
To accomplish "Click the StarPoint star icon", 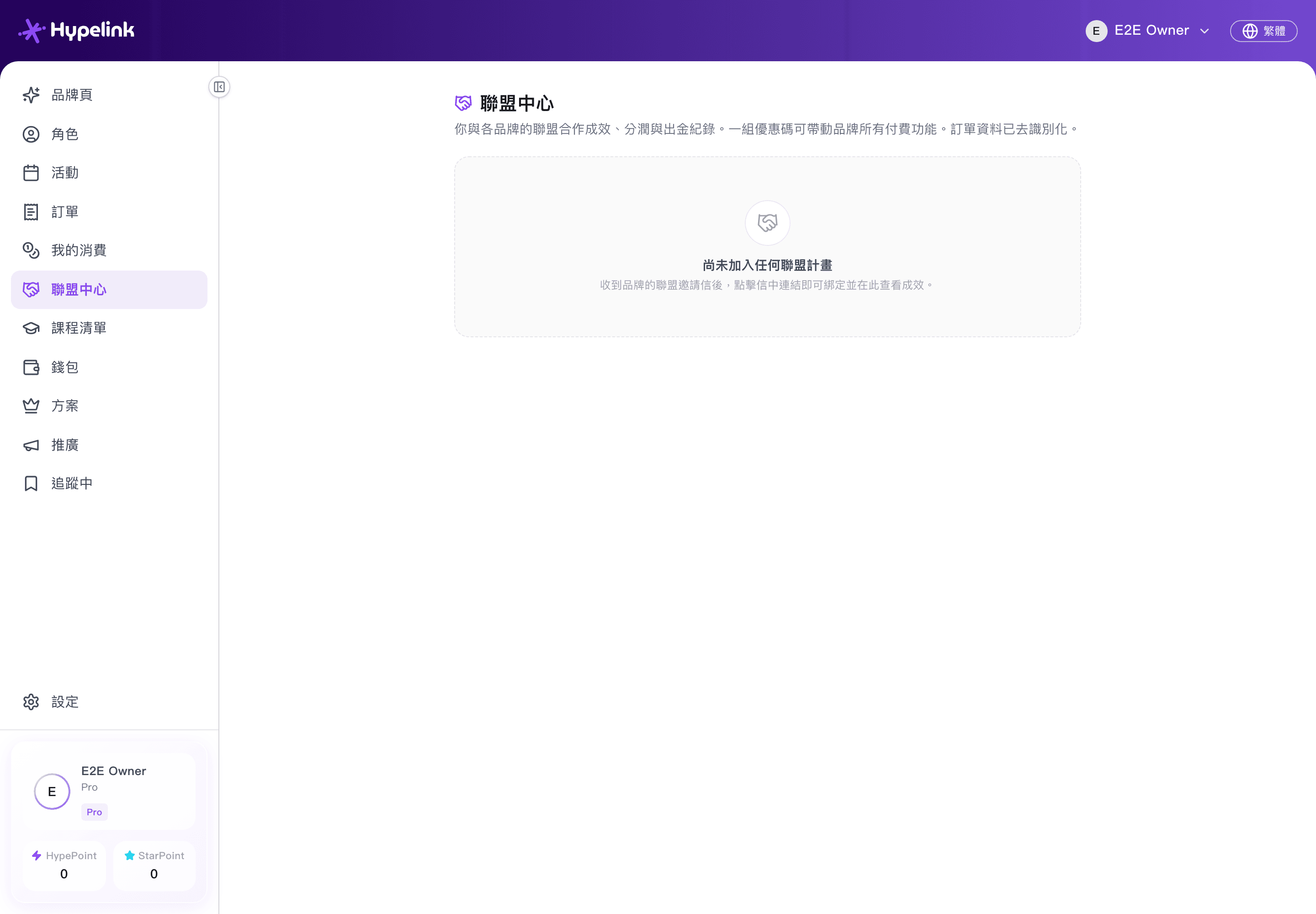I will 129,856.
